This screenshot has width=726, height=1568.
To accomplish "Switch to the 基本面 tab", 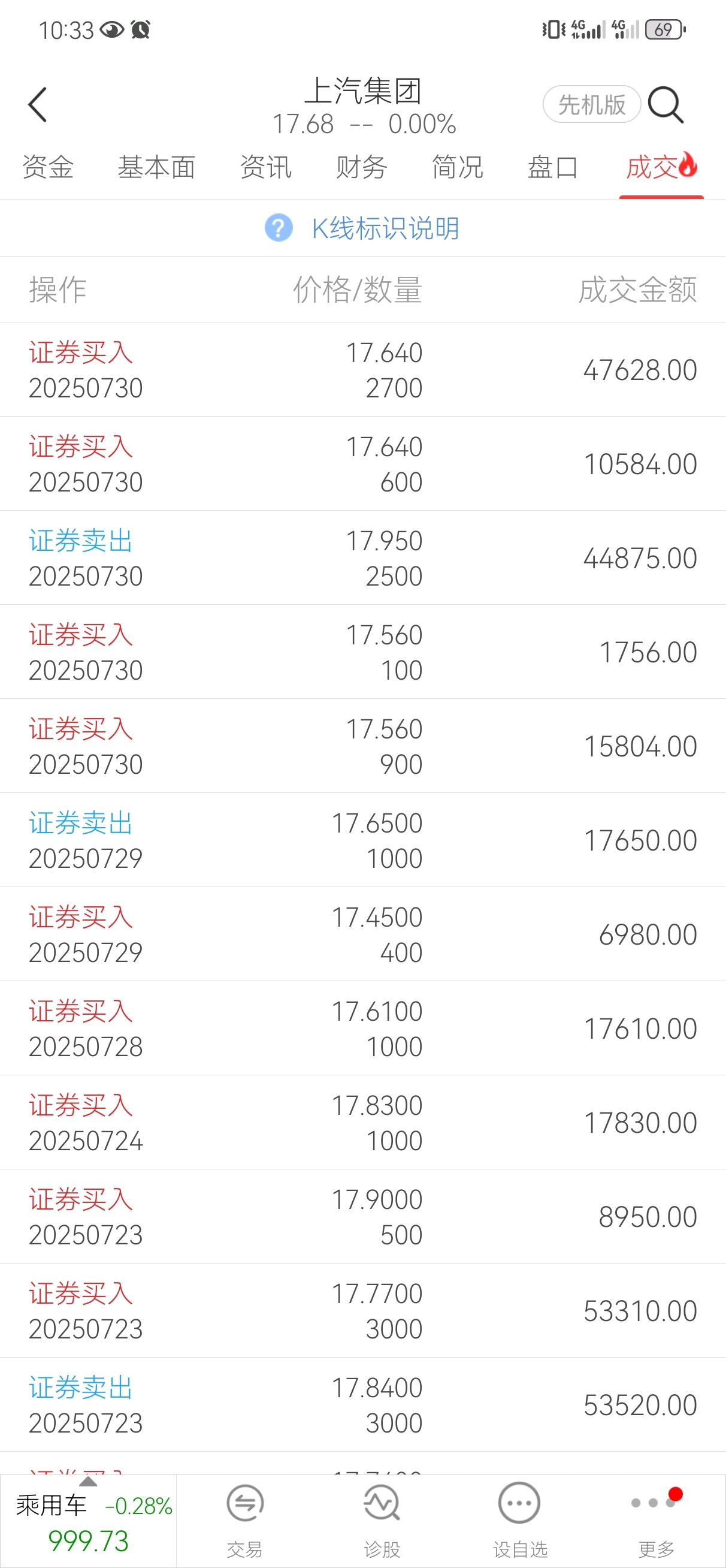I will tap(156, 167).
